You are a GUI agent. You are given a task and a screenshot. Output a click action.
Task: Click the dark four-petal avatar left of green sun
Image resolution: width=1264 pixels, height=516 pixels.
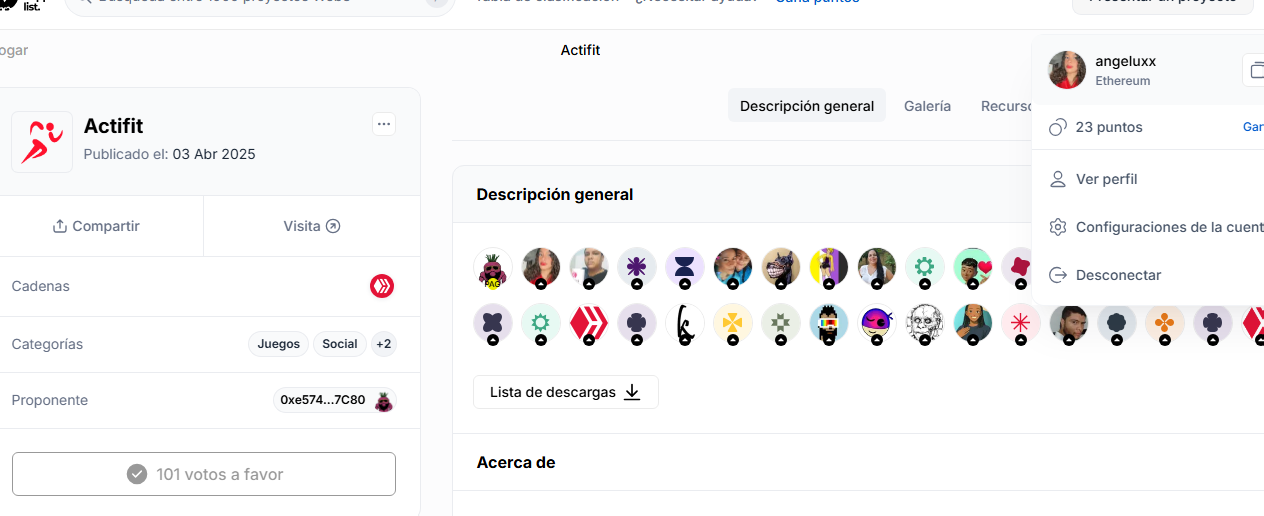click(493, 324)
